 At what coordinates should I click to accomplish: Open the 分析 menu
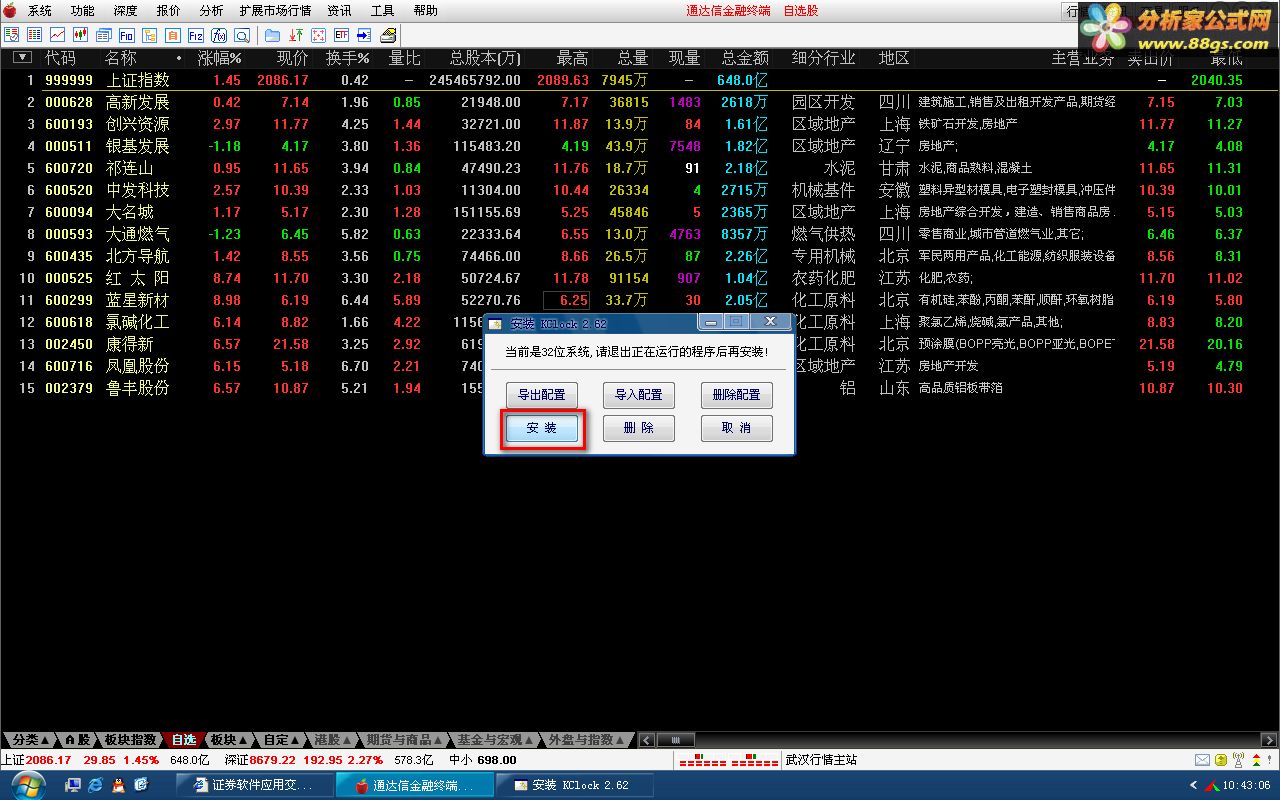[211, 11]
